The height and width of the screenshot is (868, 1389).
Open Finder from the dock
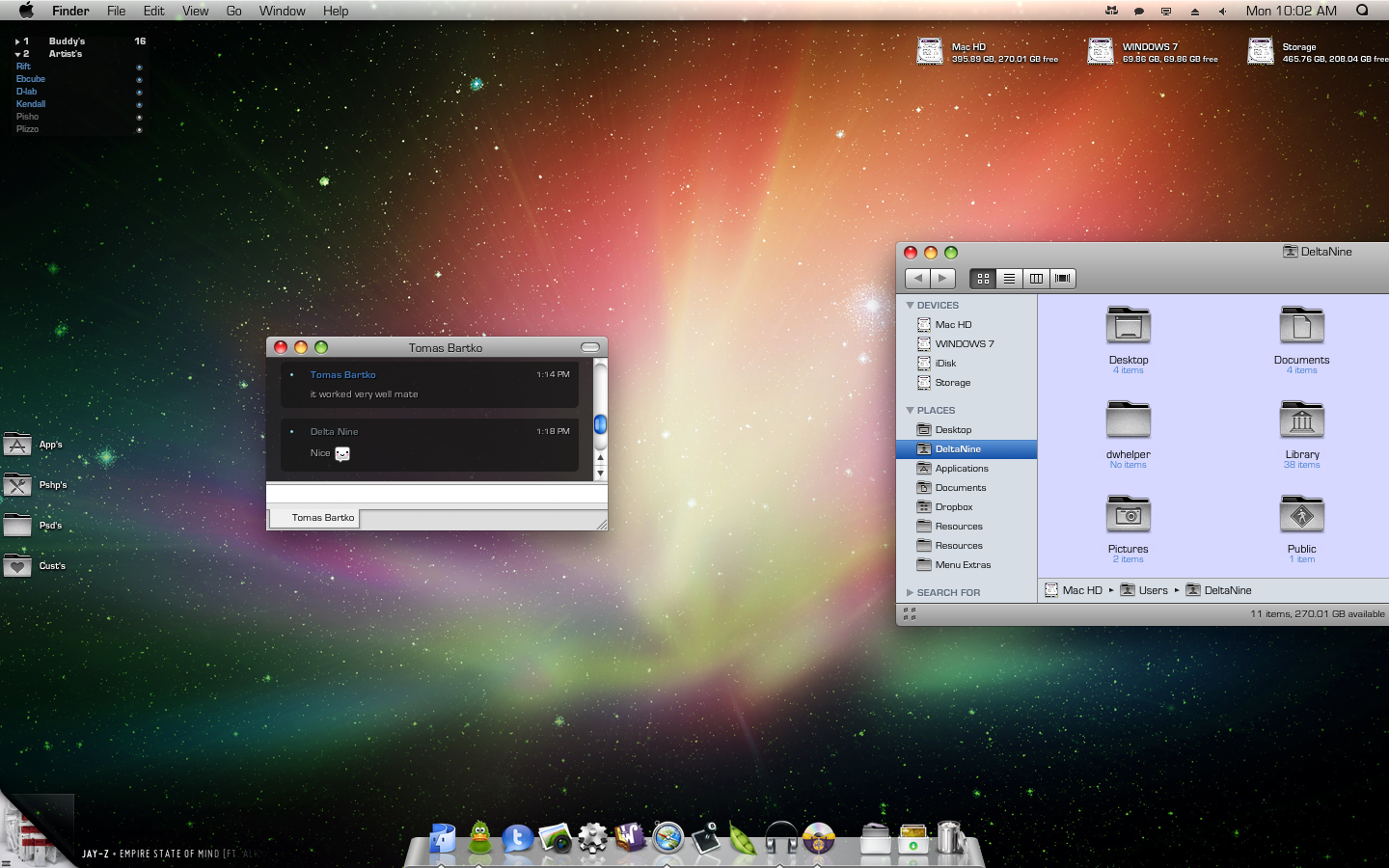coord(442,837)
